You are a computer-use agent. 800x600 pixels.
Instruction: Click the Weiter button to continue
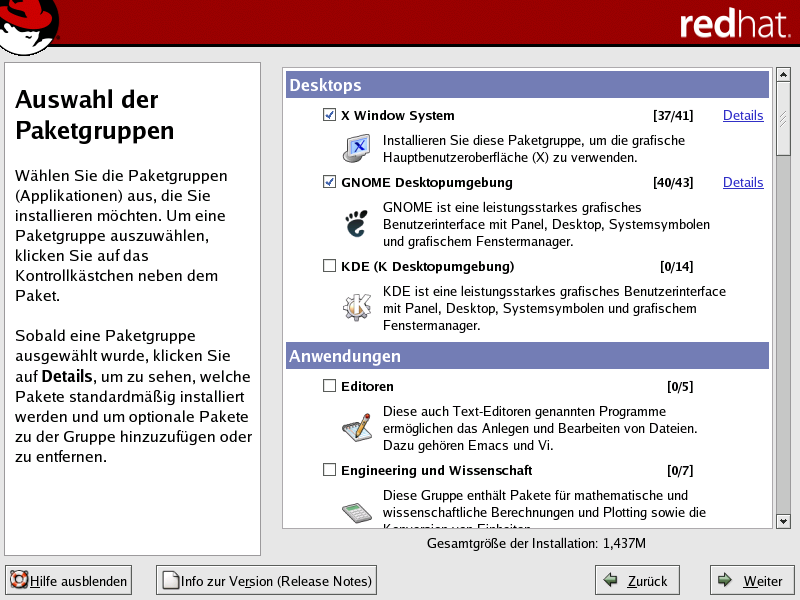[751, 580]
